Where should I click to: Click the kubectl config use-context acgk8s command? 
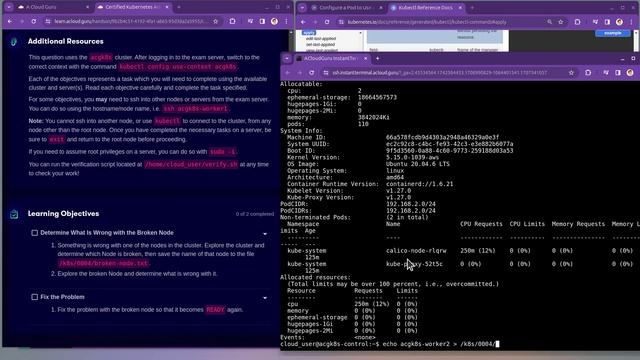178,67
